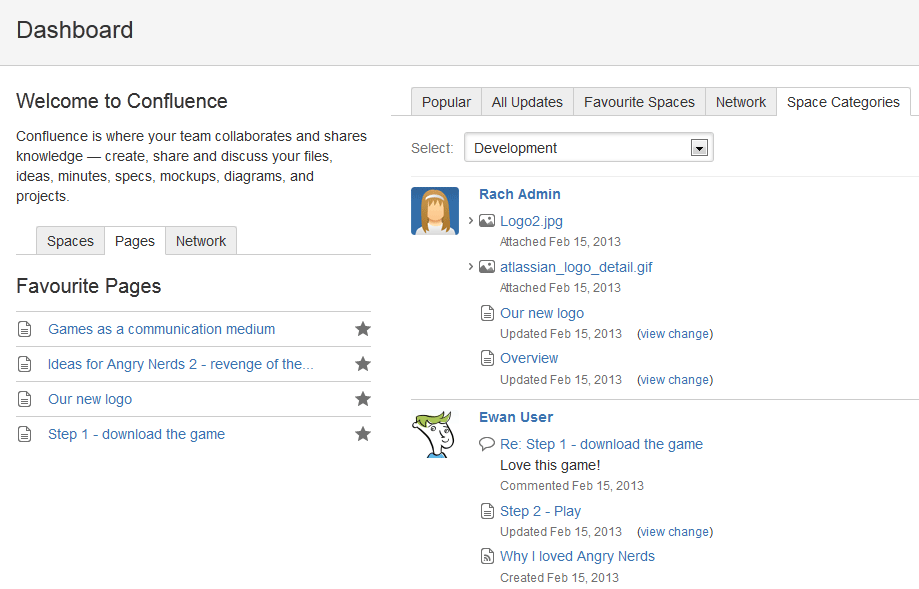Viewport: 919px width, 589px height.
Task: Toggle the star on Ideas for Angry Nerds 2
Action: pyautogui.click(x=362, y=363)
